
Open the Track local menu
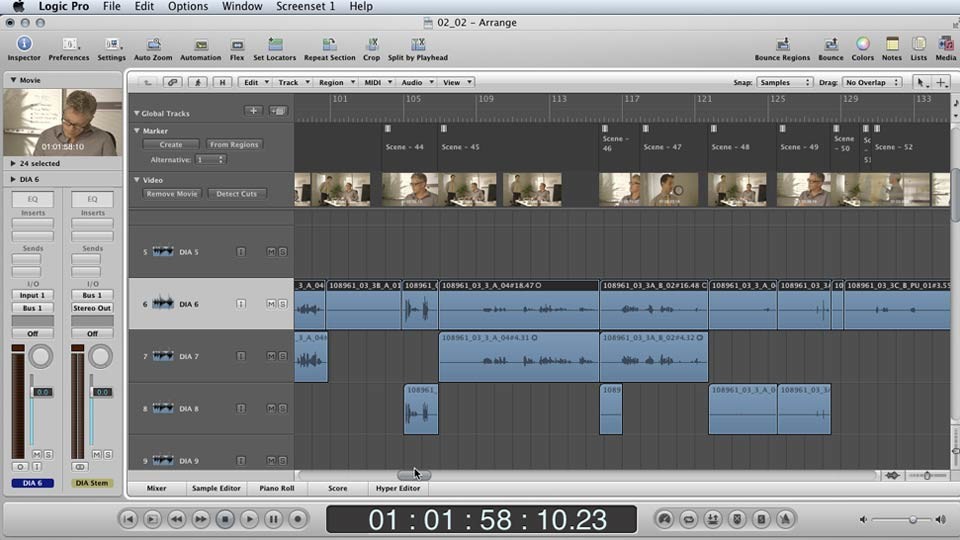pyautogui.click(x=291, y=82)
